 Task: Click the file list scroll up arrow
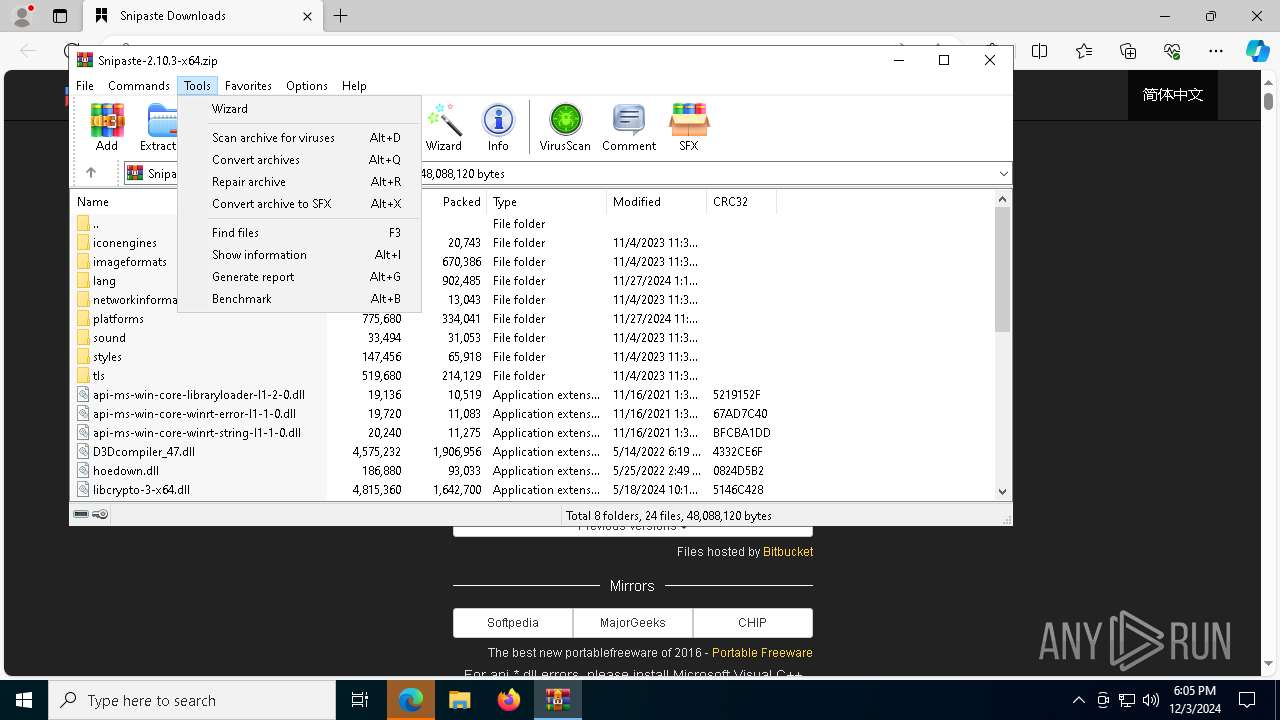click(1002, 199)
